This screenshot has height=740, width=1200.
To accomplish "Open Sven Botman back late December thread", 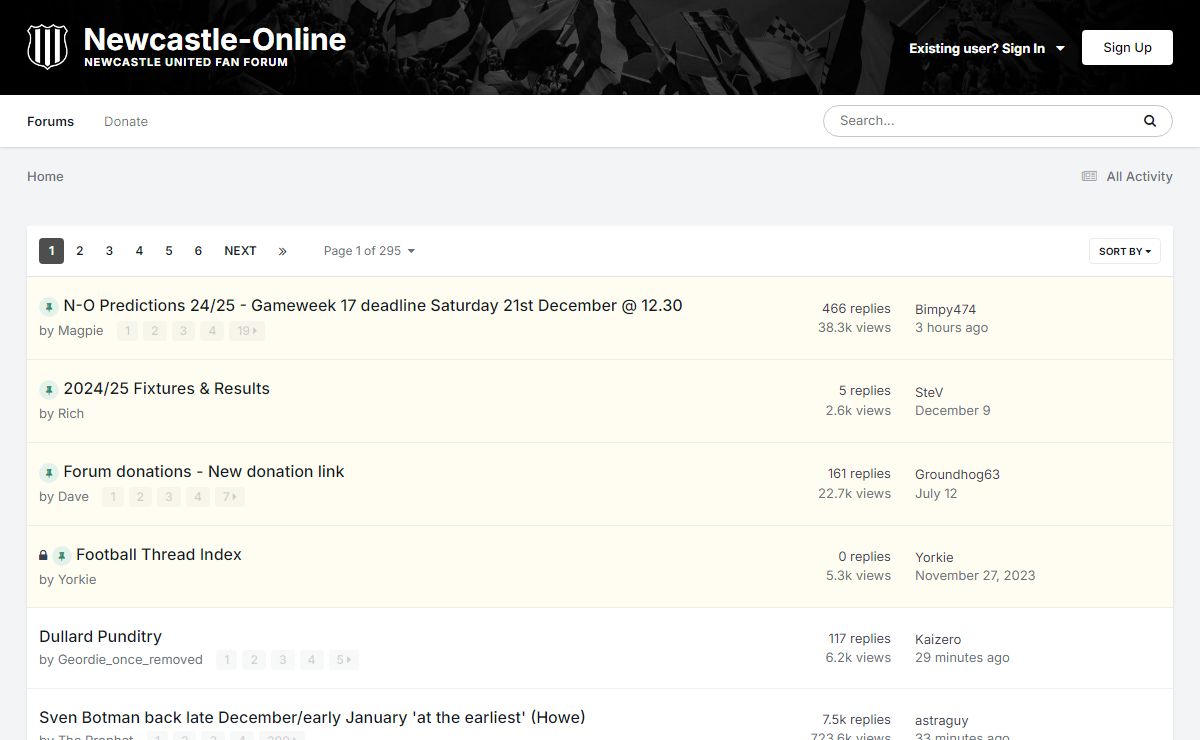I will click(x=312, y=718).
